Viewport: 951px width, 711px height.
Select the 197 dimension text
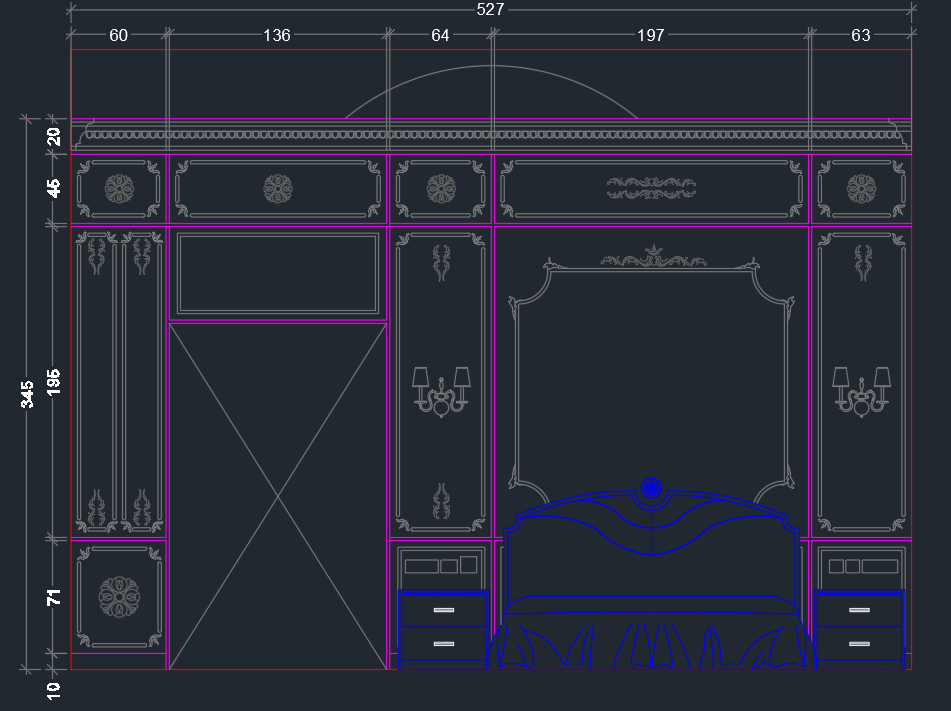pyautogui.click(x=651, y=36)
